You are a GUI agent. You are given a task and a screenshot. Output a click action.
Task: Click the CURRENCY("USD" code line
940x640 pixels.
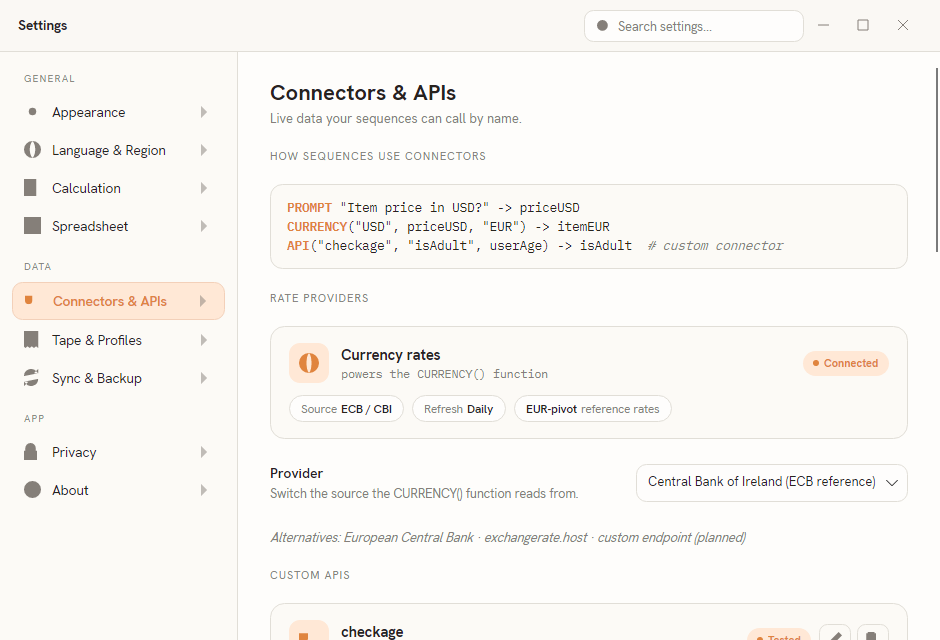point(448,227)
